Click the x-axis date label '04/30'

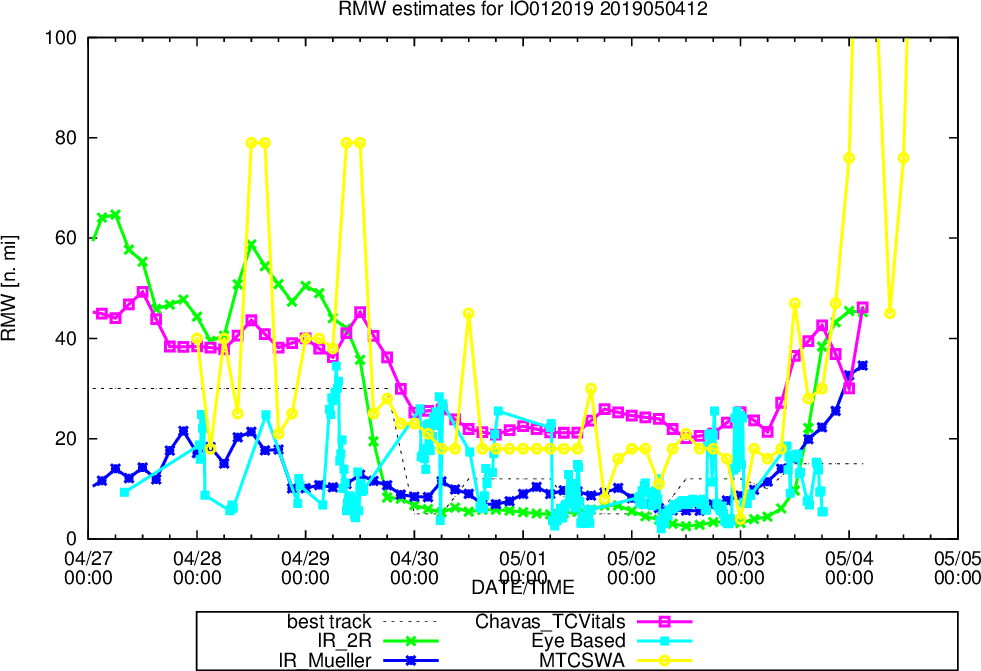(x=414, y=558)
